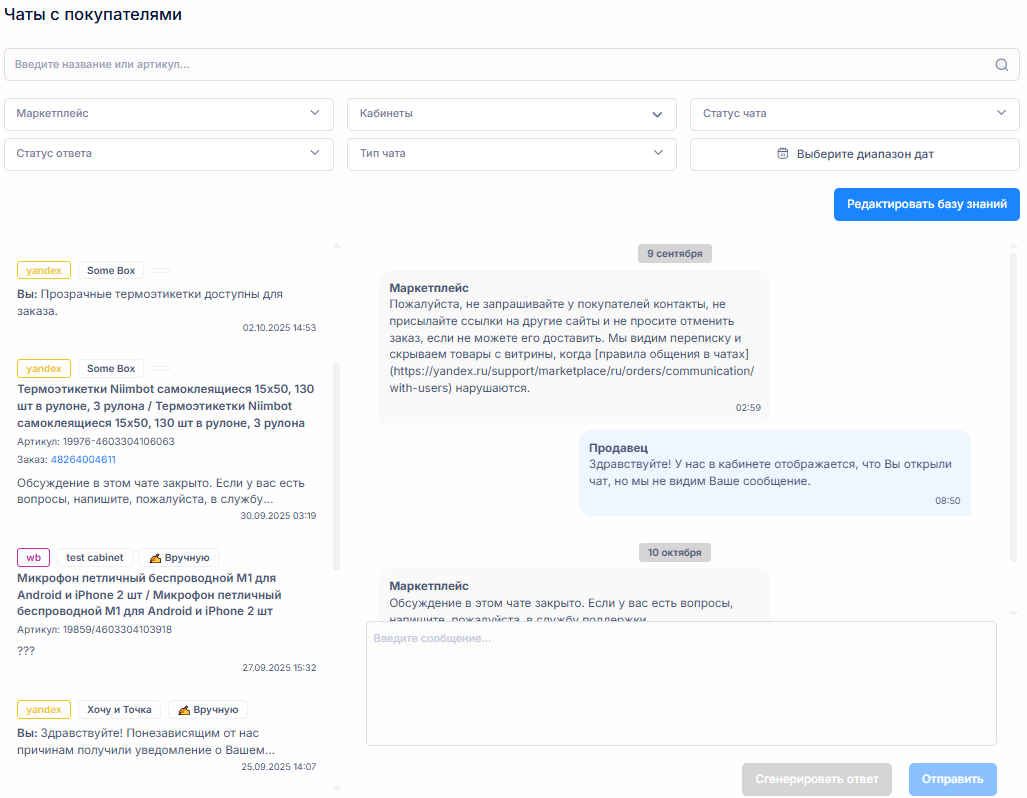Click the calendar icon in date range picker
The width and height of the screenshot is (1027, 798).
click(x=783, y=154)
